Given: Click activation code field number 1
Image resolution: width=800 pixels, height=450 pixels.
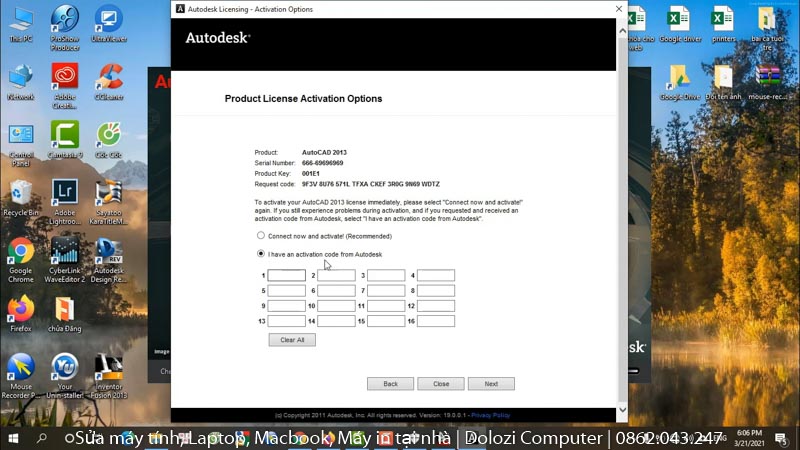Looking at the screenshot, I should click(x=286, y=275).
